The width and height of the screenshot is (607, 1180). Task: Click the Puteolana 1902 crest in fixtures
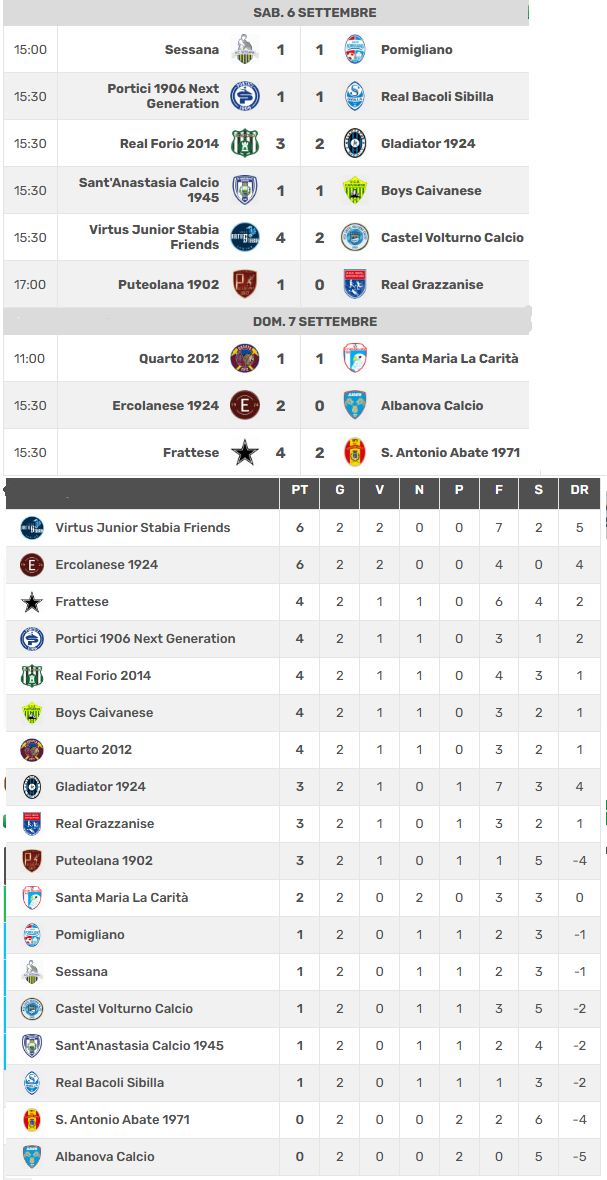pos(244,284)
